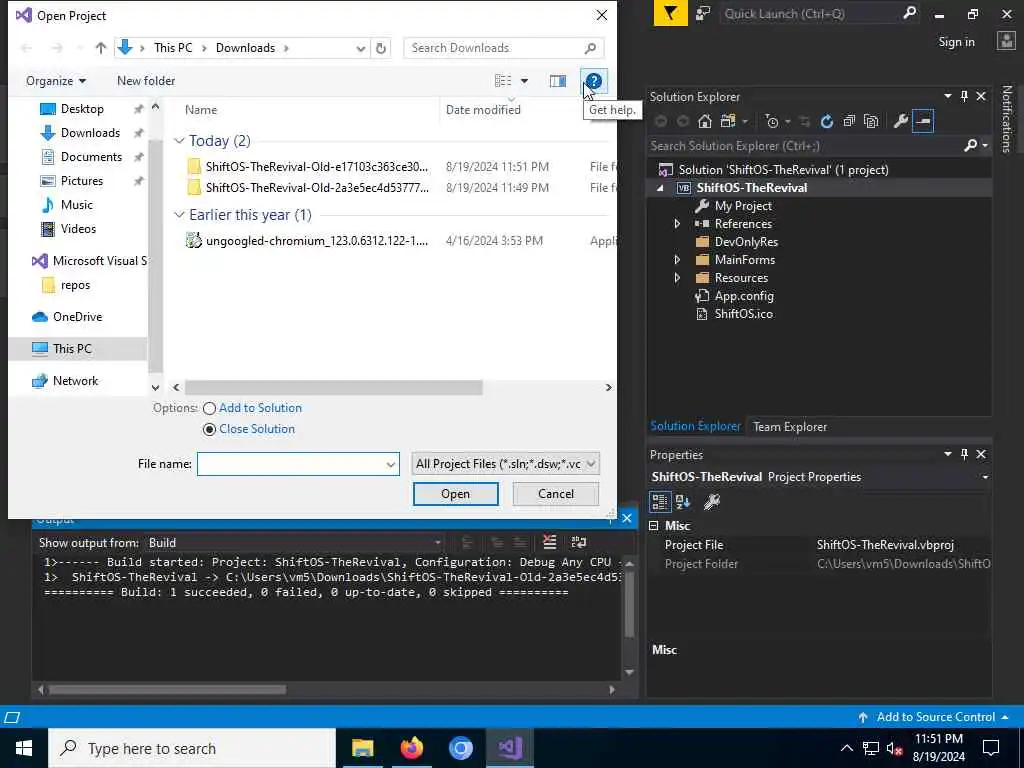Expand the References node in Solution Explorer
The image size is (1024, 768).
[677, 224]
